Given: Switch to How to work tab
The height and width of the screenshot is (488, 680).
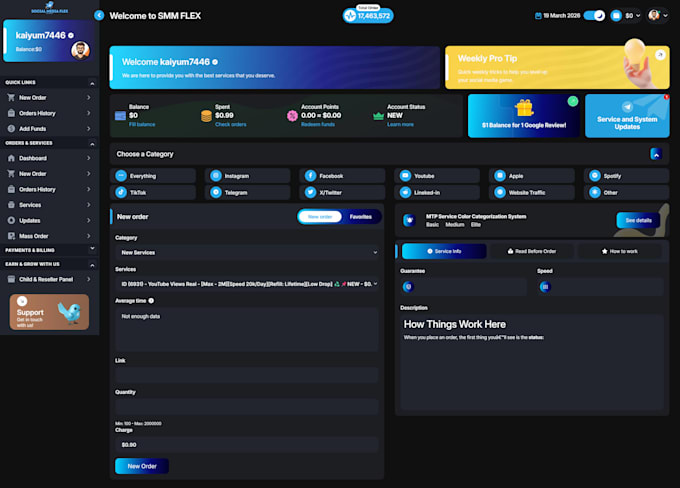Looking at the screenshot, I should [x=619, y=251].
